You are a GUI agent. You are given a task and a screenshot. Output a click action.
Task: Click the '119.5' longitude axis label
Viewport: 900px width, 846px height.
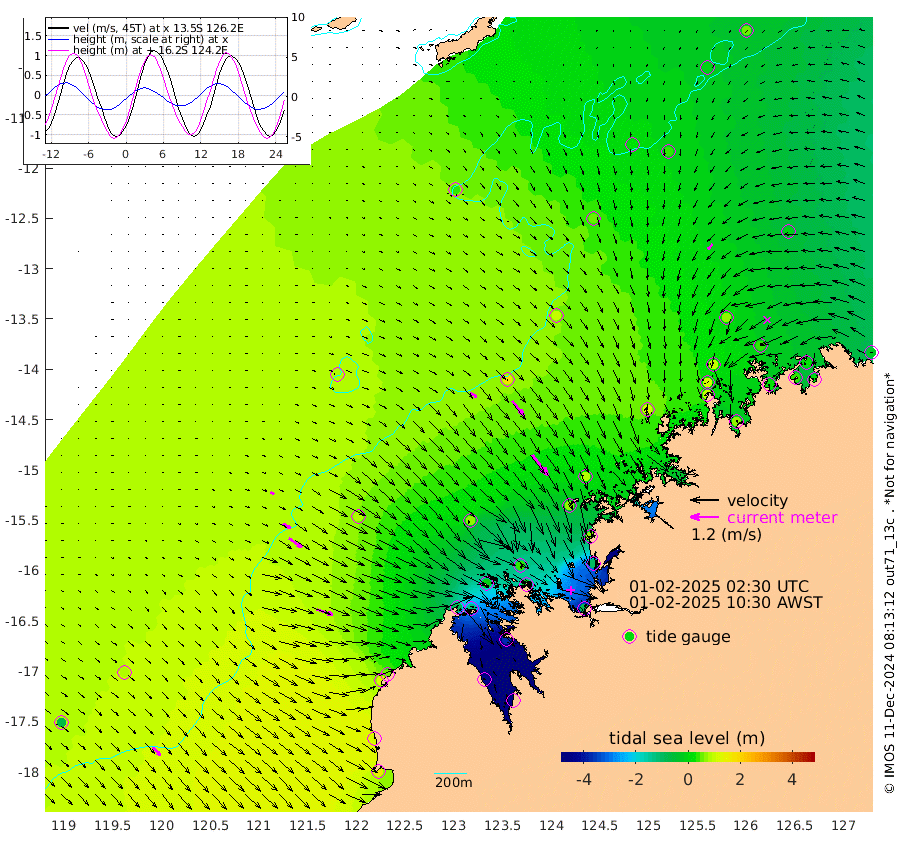click(x=112, y=826)
